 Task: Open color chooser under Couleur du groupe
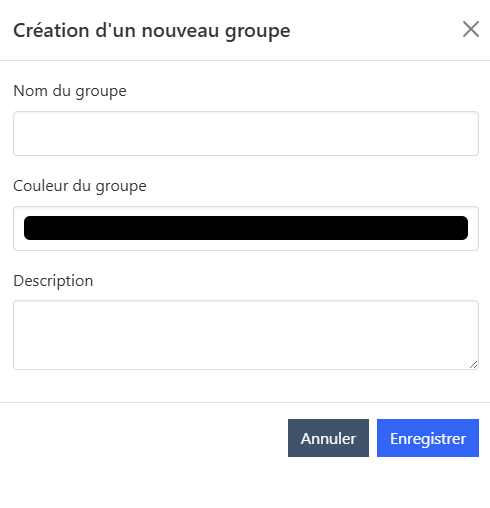tap(246, 228)
